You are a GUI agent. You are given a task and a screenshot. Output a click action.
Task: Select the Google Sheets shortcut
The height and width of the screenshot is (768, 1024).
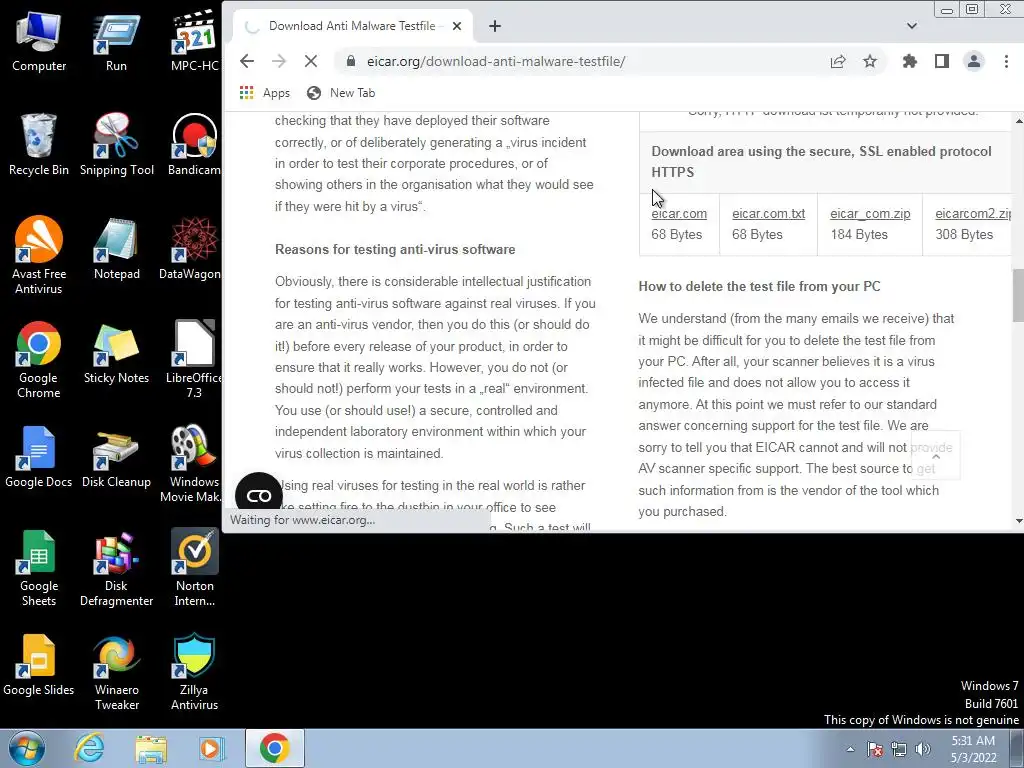(39, 568)
